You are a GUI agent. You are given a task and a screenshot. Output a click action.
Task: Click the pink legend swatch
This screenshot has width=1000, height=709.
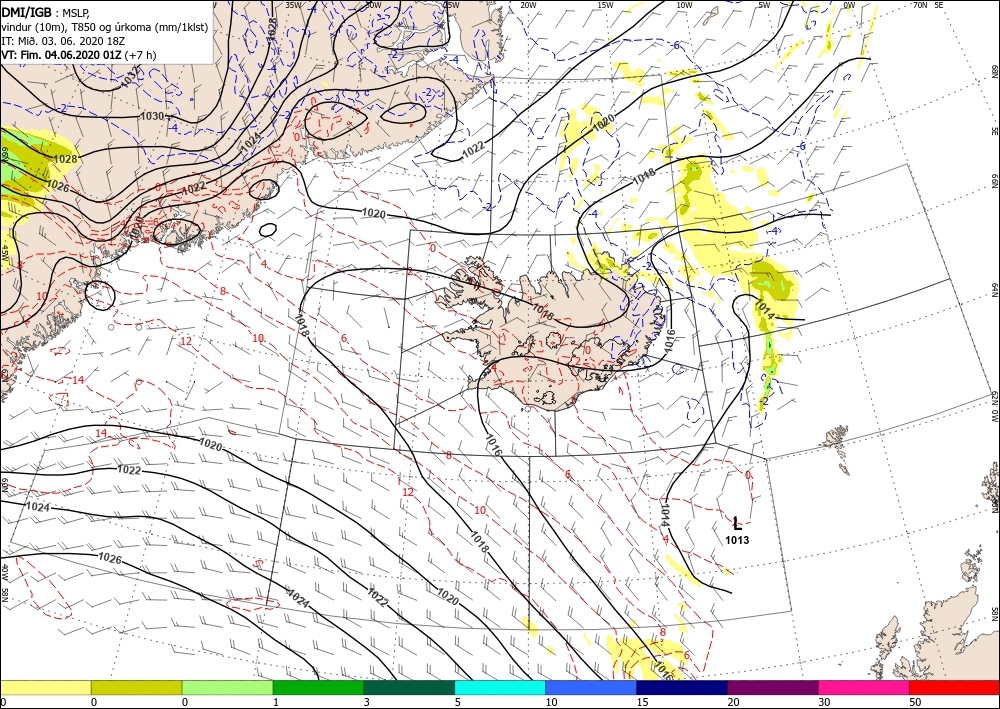coord(864,687)
